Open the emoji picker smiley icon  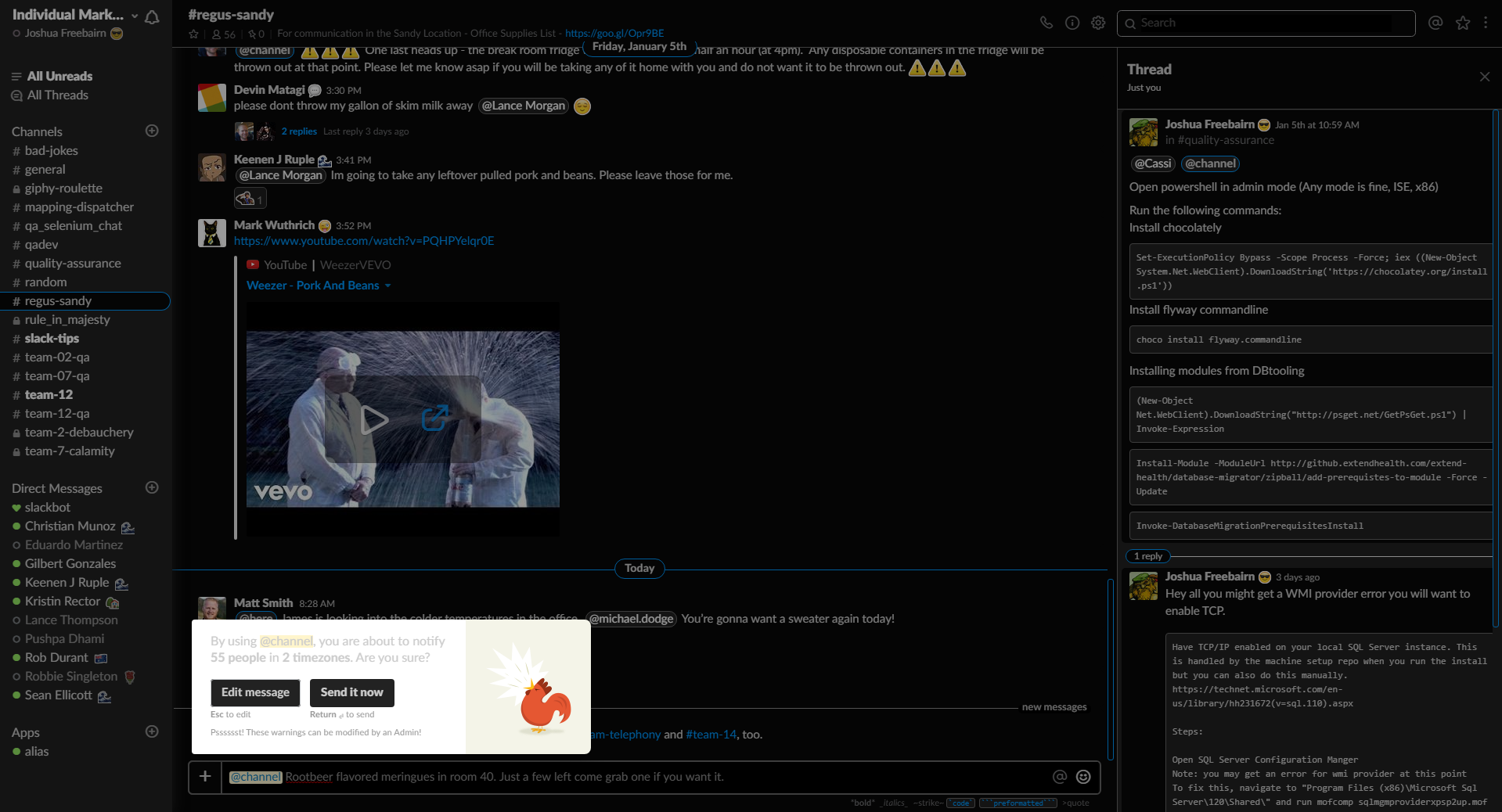1083,777
